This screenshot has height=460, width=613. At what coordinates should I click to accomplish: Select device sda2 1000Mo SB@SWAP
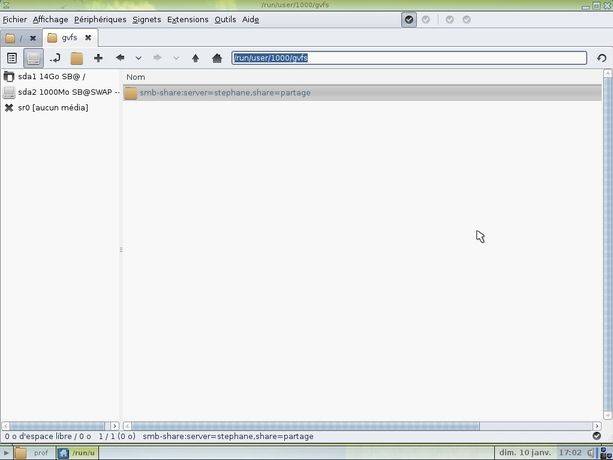pyautogui.click(x=61, y=92)
